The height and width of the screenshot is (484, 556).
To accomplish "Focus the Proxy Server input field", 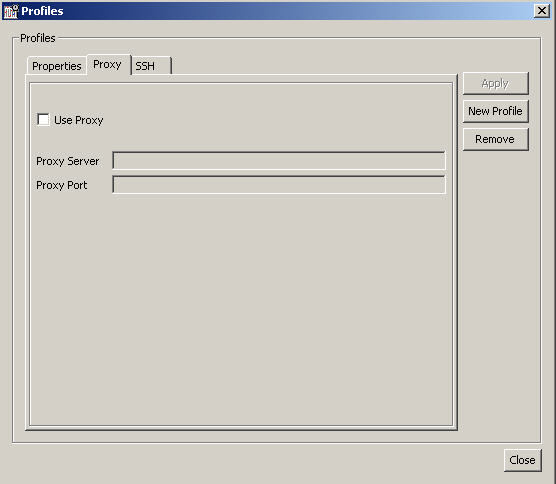I will (x=279, y=161).
